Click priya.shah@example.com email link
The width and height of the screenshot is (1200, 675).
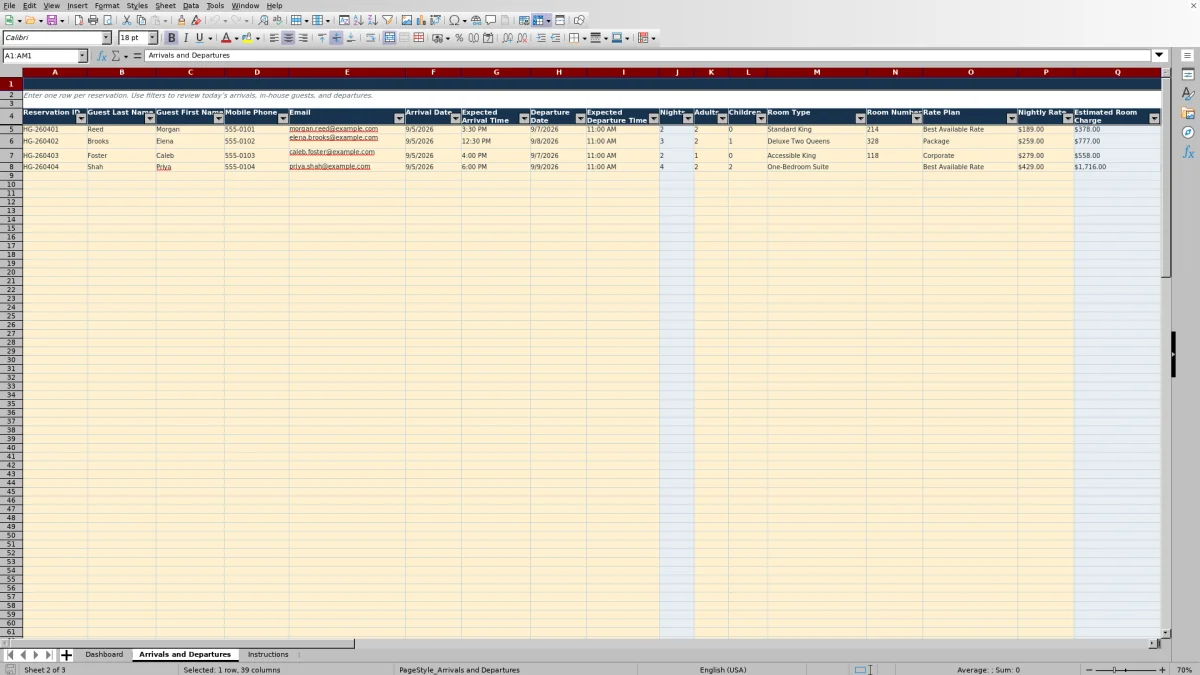[x=330, y=167]
